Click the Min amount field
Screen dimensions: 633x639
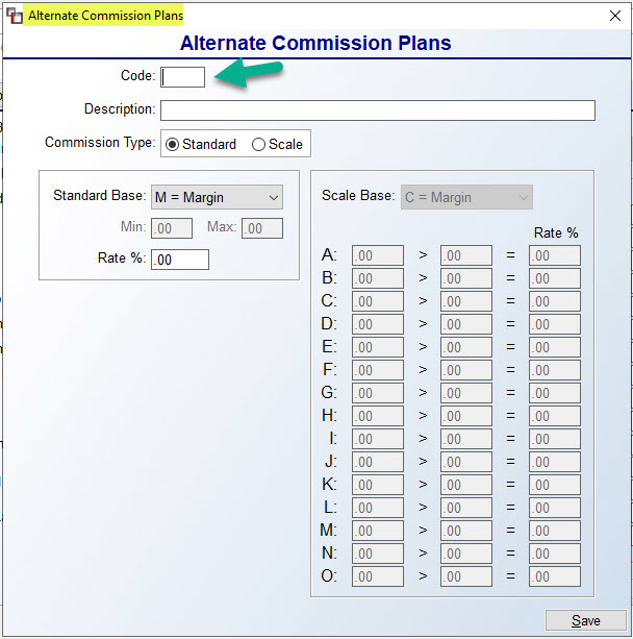[172, 228]
